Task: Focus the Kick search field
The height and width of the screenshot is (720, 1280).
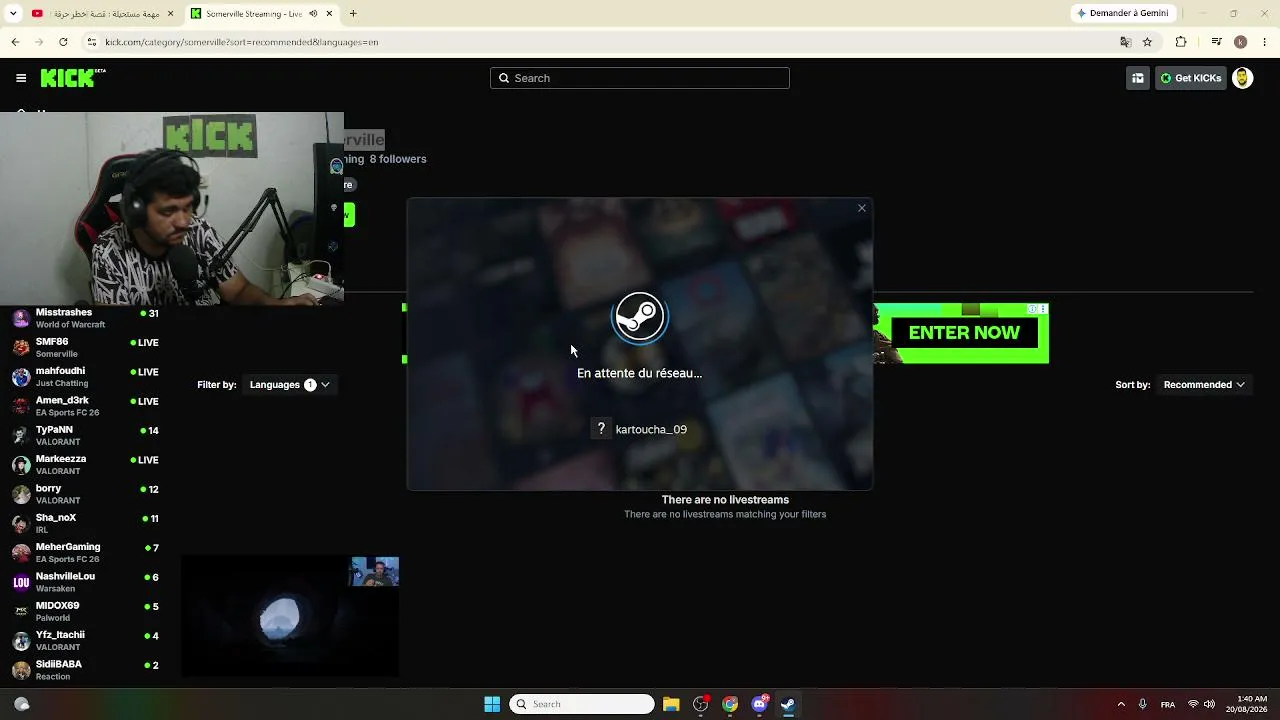Action: click(x=640, y=78)
